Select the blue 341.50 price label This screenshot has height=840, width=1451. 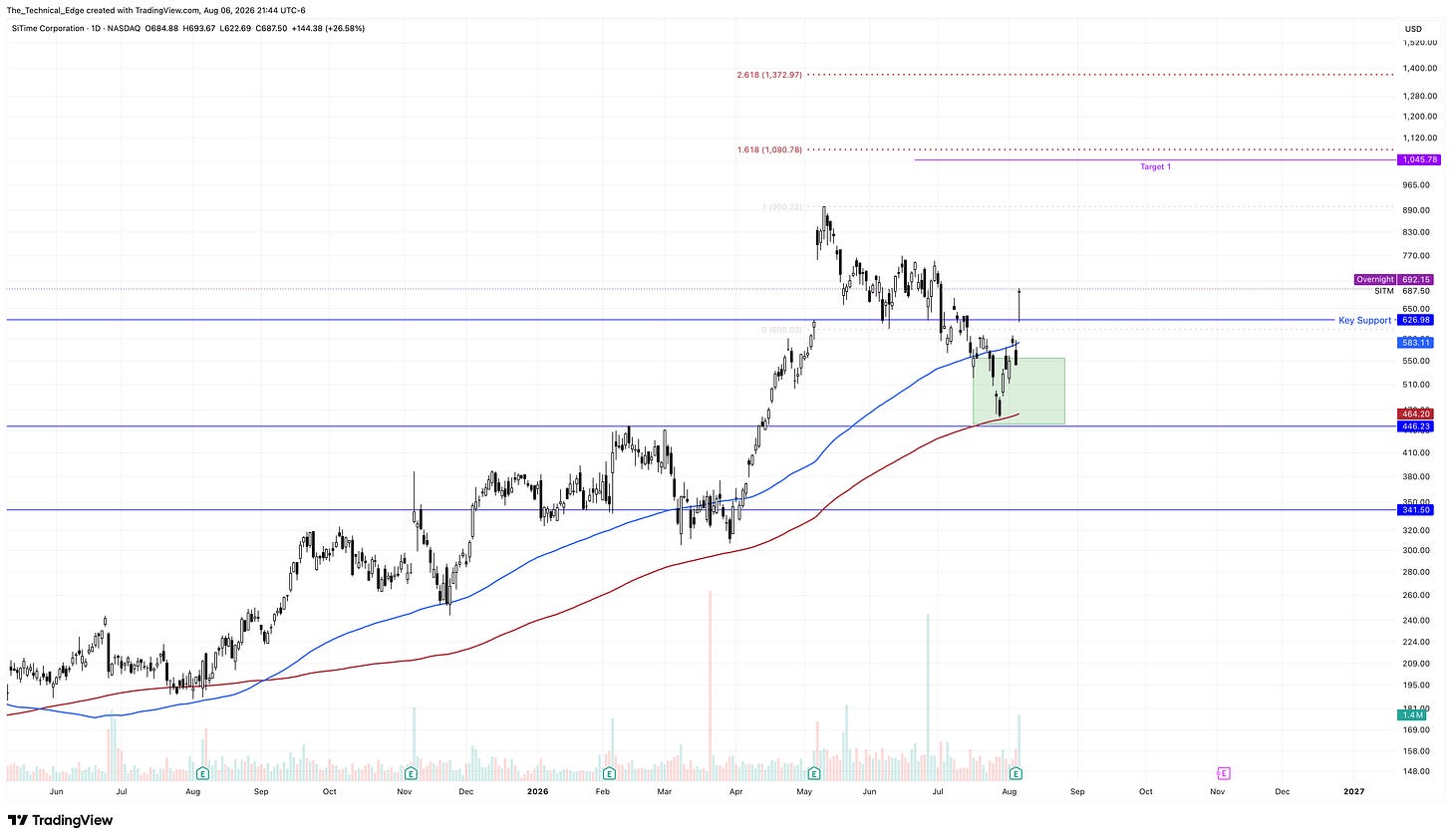[1416, 510]
